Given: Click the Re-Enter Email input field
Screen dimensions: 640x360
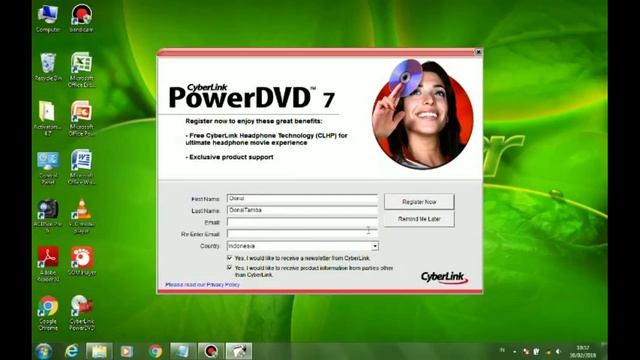Looking at the screenshot, I should (x=302, y=234).
